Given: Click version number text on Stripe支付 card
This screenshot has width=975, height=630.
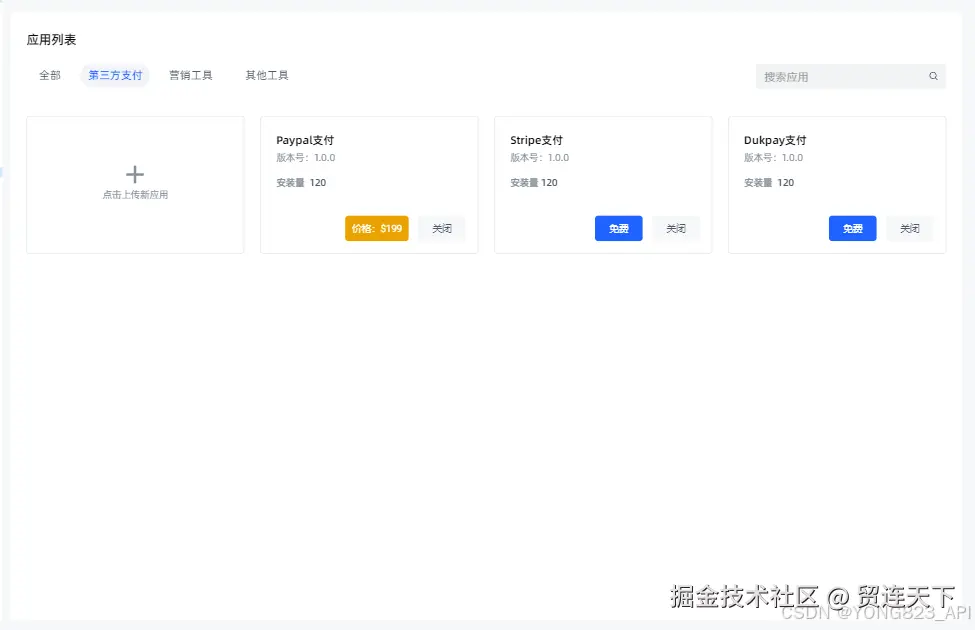Looking at the screenshot, I should (x=539, y=157).
